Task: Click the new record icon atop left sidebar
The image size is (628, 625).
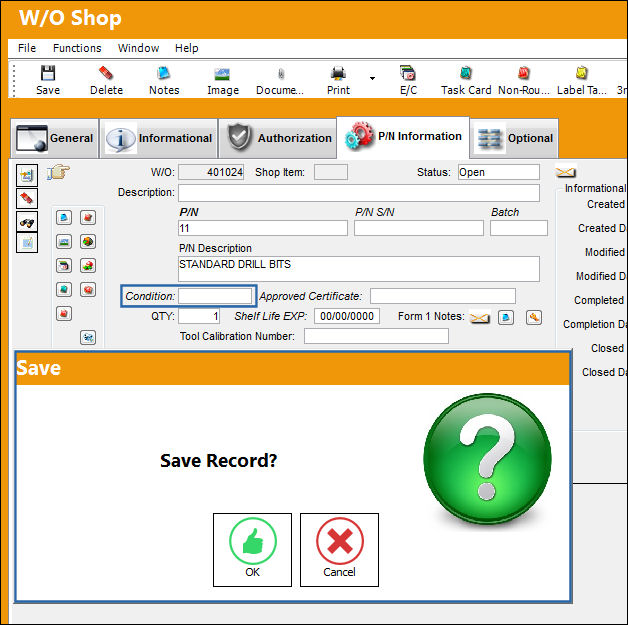Action: (x=27, y=175)
